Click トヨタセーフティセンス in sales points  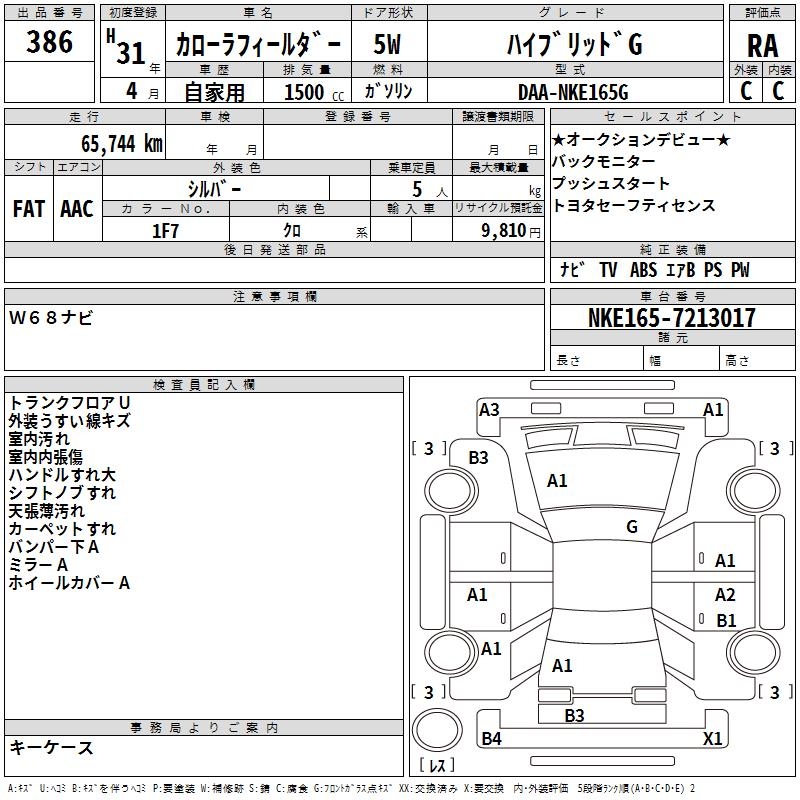click(634, 205)
